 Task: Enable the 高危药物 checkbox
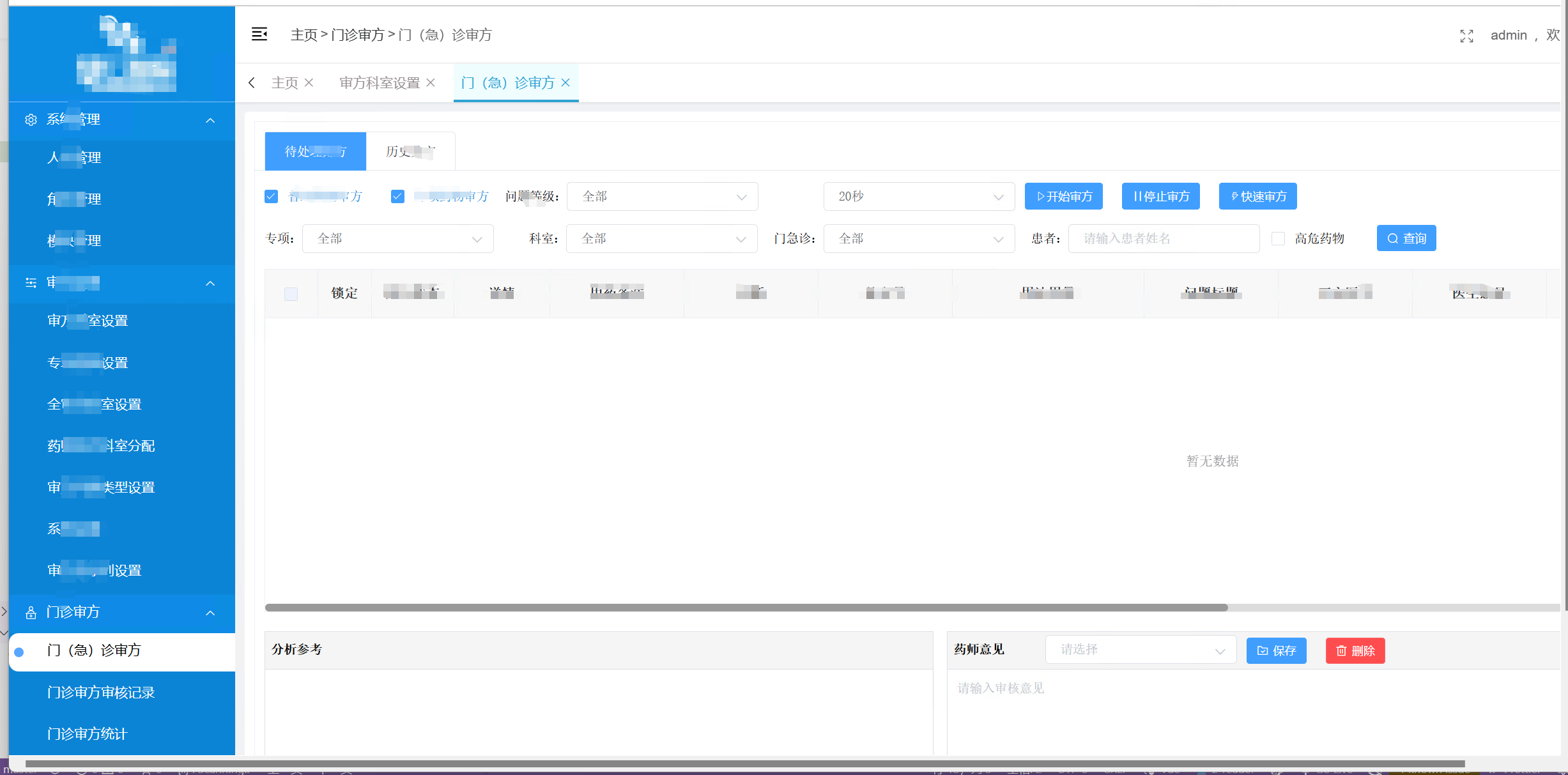[1278, 238]
